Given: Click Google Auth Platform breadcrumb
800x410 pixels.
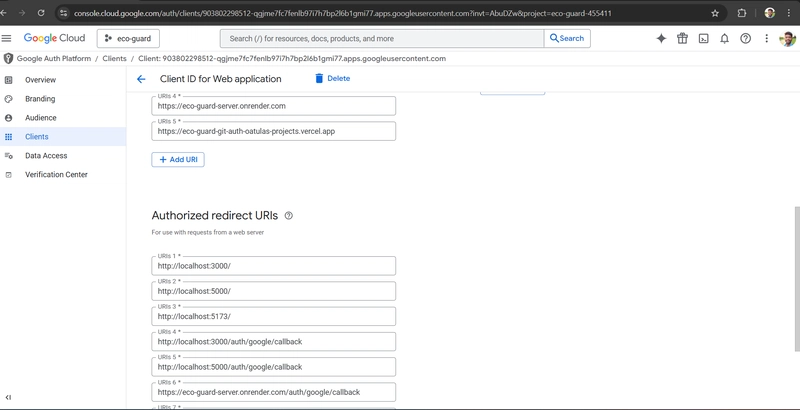Looking at the screenshot, I should point(54,59).
